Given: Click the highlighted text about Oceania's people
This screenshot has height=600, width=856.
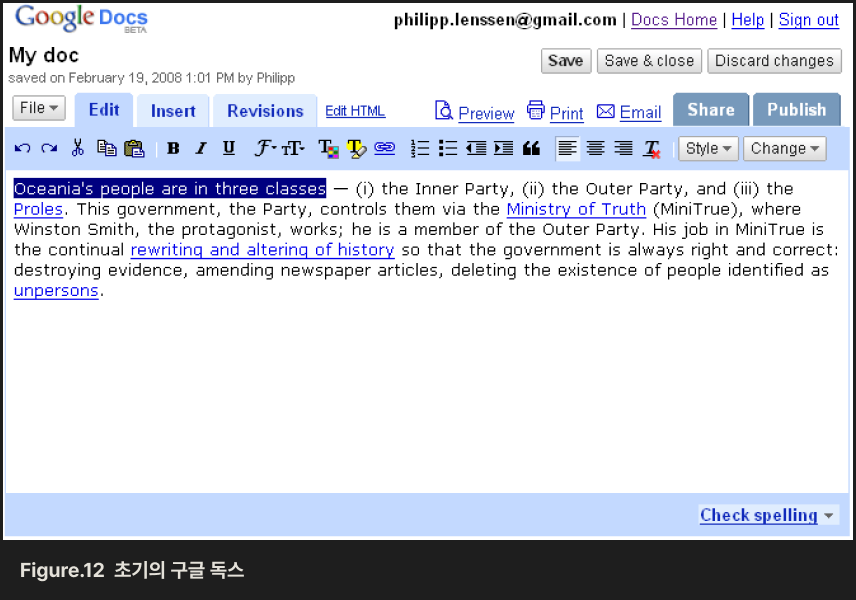Looking at the screenshot, I should click(170, 189).
